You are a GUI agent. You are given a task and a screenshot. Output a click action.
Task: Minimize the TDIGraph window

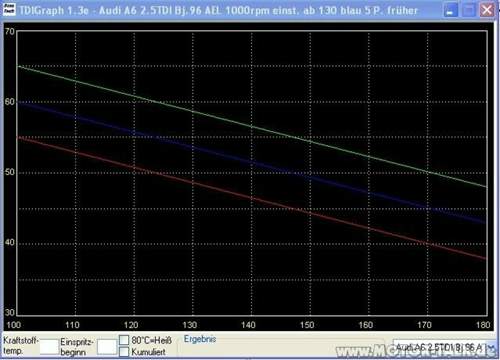point(450,10)
